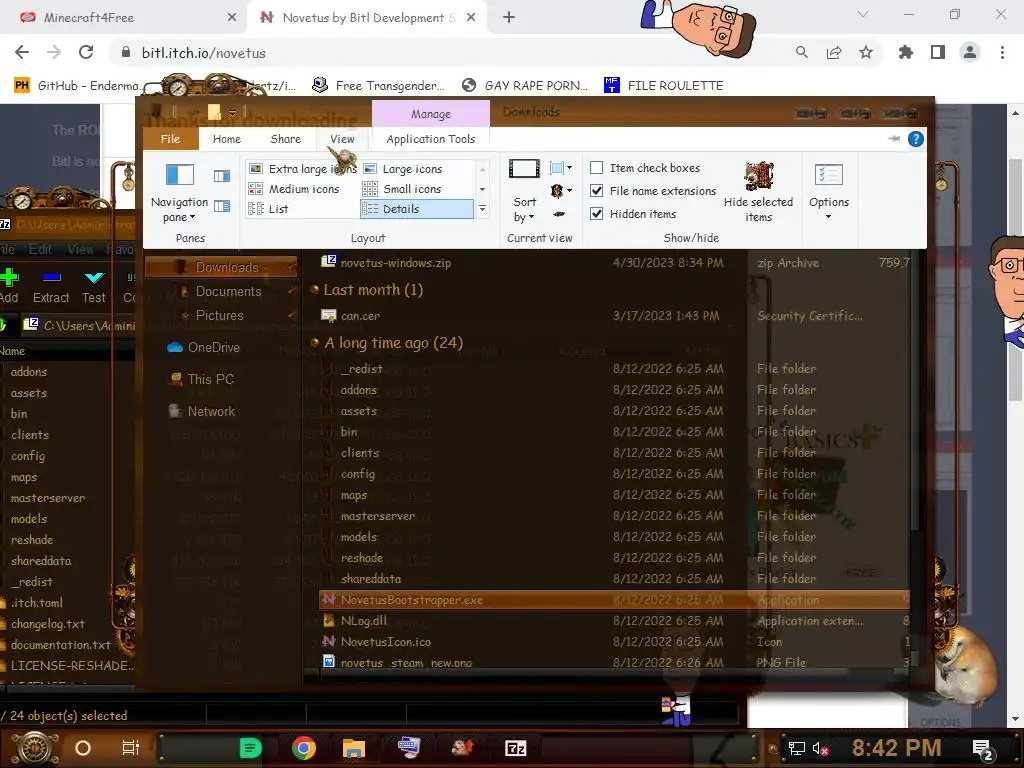Open the Group by dropdown icon
The height and width of the screenshot is (768, 1024).
[x=561, y=168]
